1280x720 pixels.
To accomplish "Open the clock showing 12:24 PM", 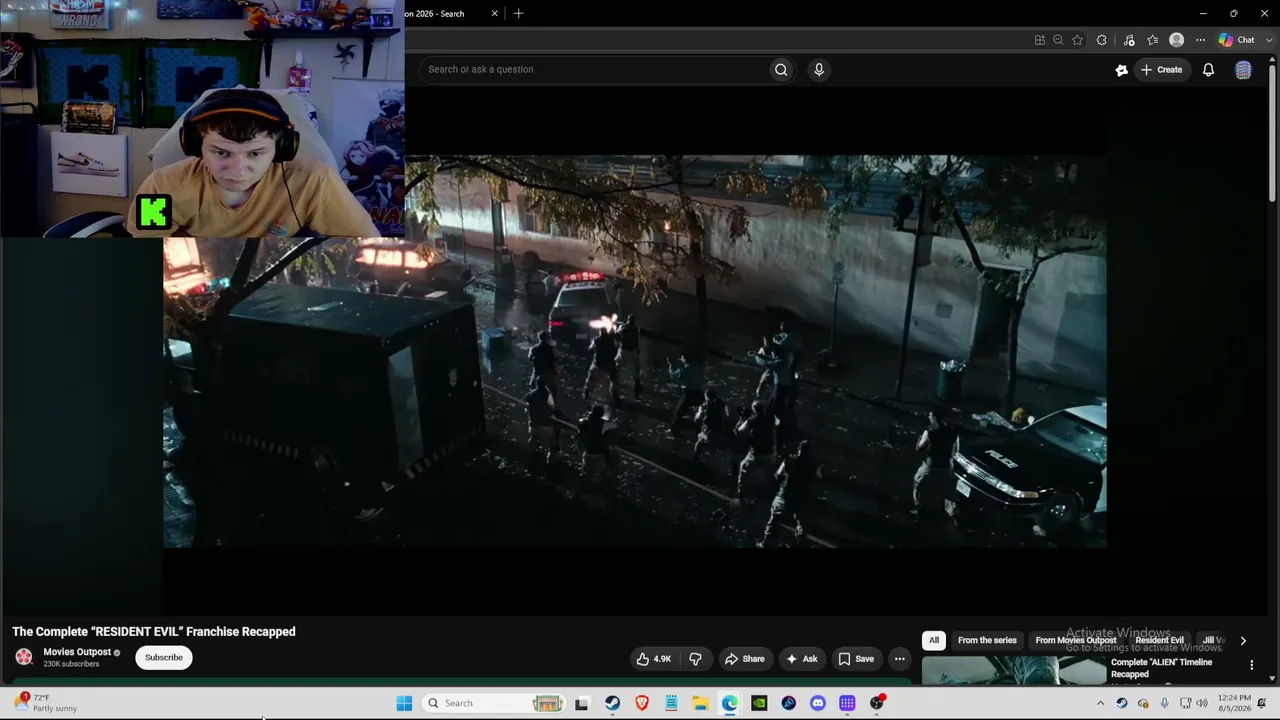I will pyautogui.click(x=1235, y=703).
